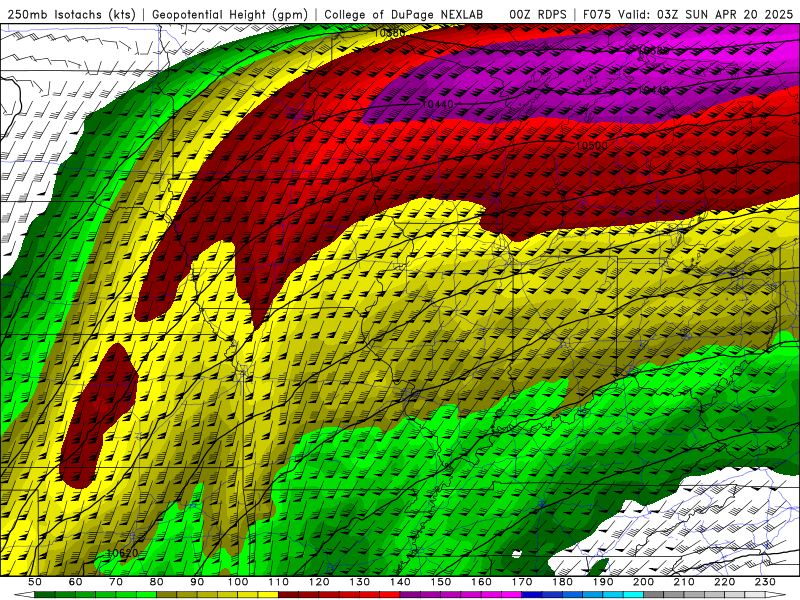Click the 150 value on the color scale

click(441, 582)
